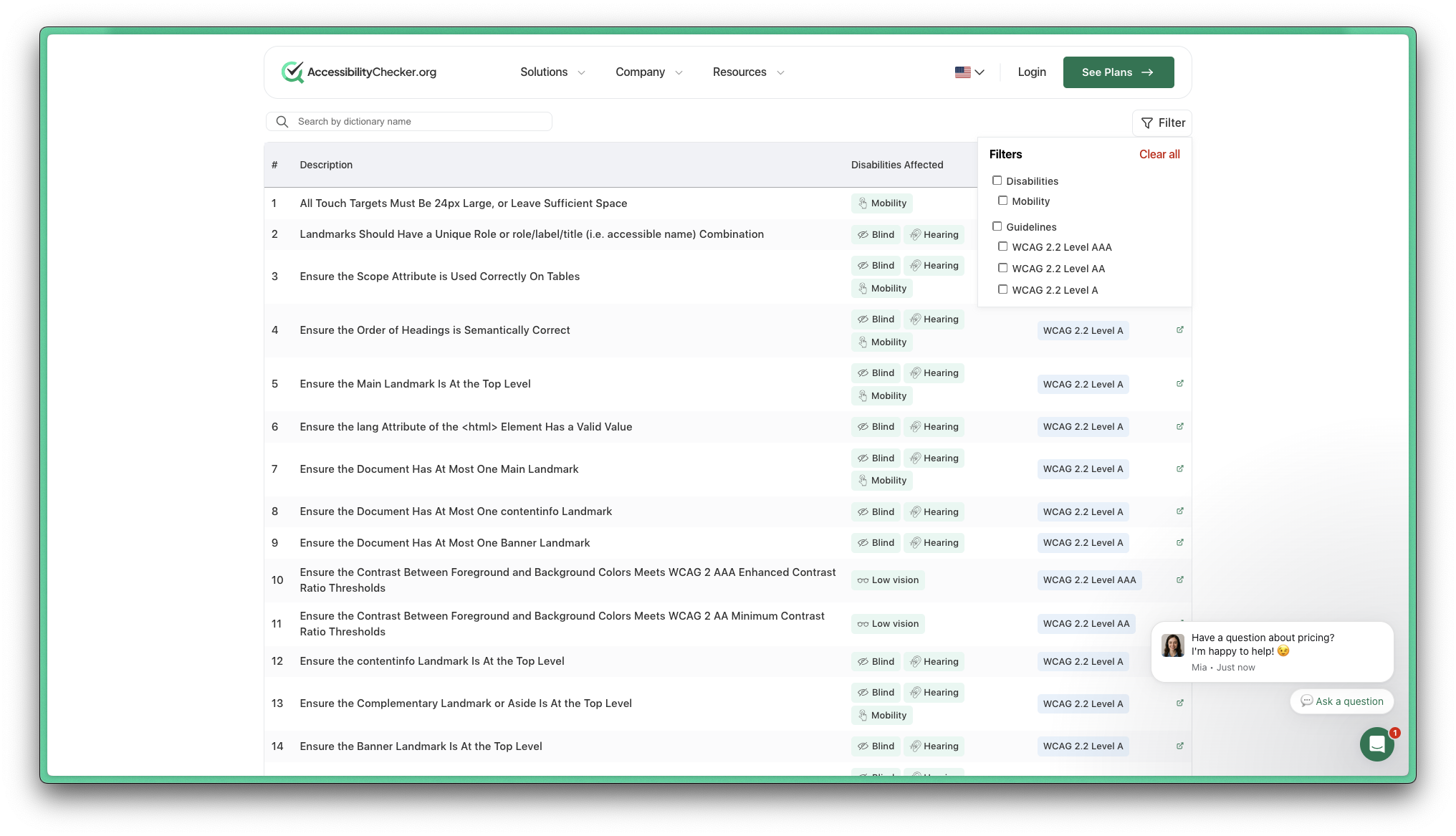Open external link icon for row 4
The width and height of the screenshot is (1456, 836).
coord(1179,330)
